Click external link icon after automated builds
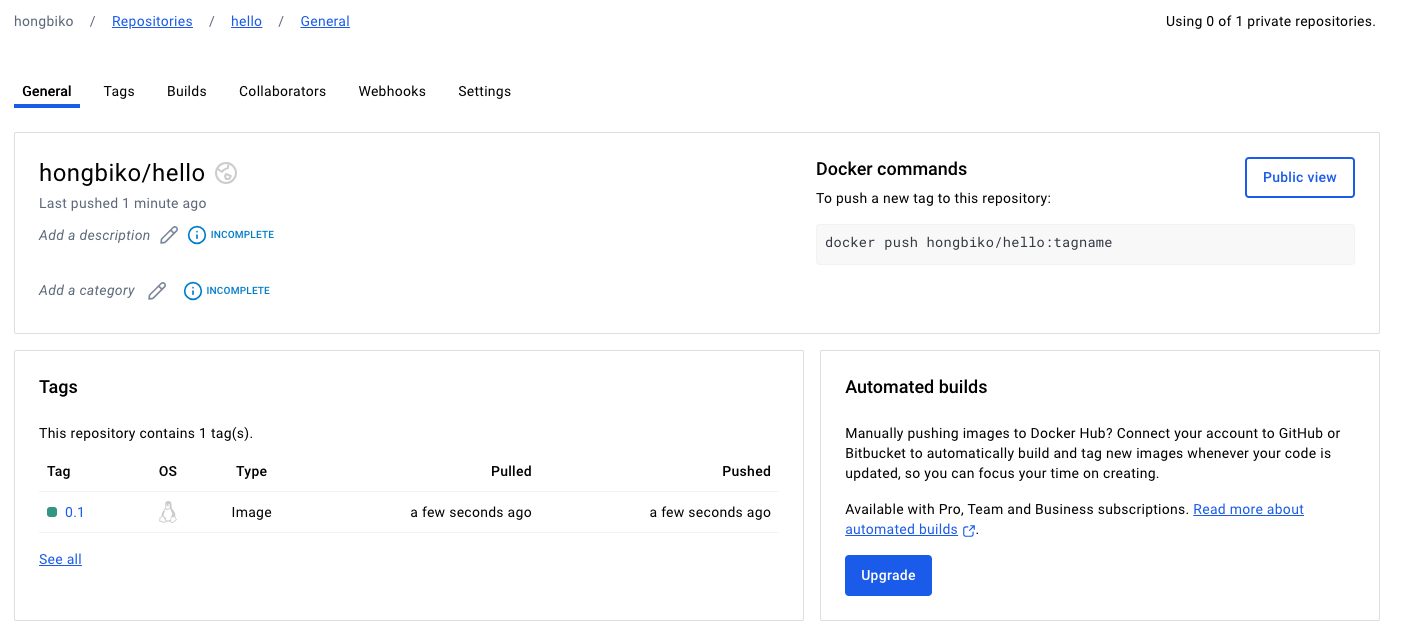 [969, 531]
